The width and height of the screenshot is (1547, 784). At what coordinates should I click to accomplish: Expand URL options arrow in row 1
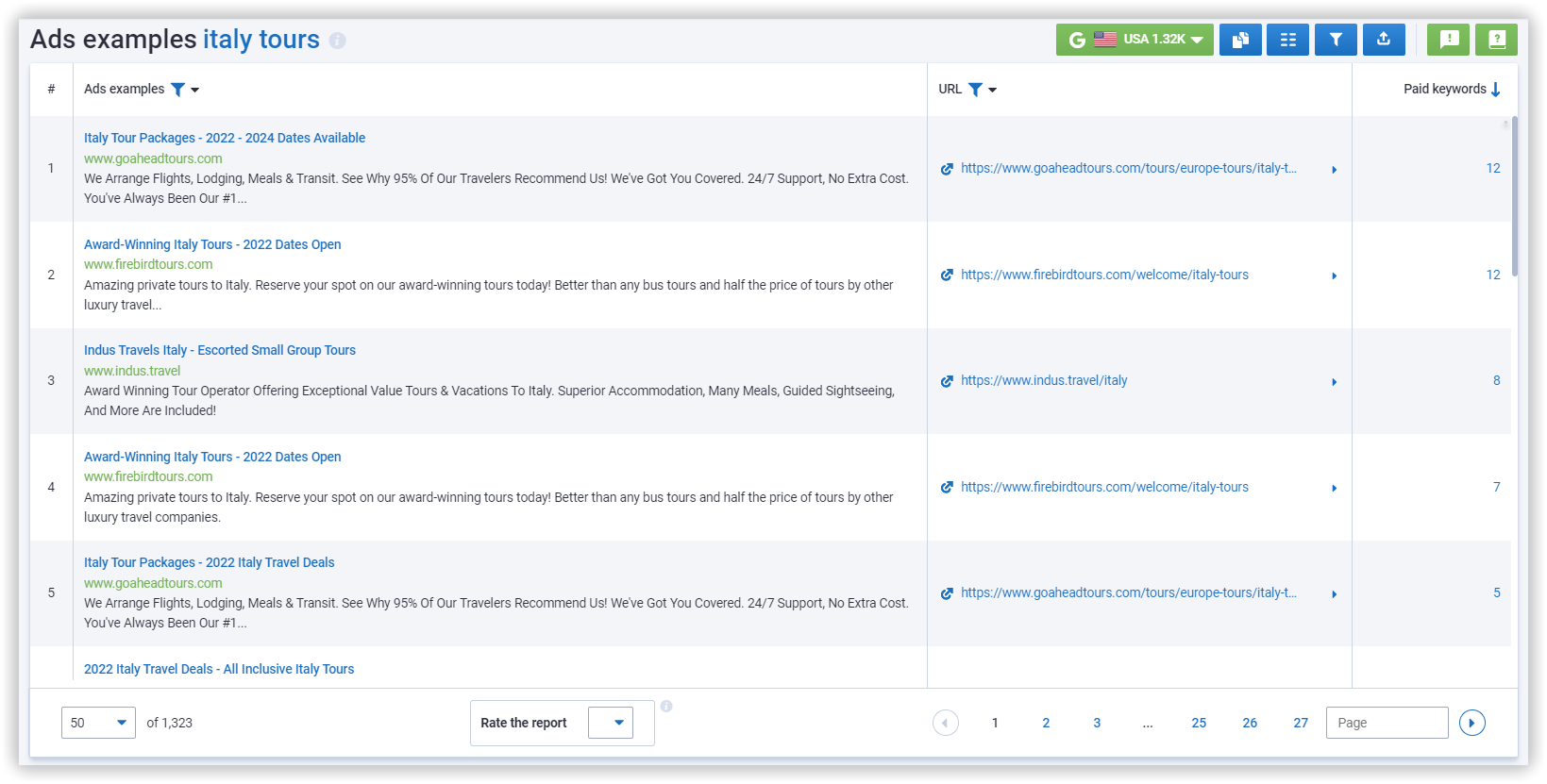pyautogui.click(x=1335, y=170)
